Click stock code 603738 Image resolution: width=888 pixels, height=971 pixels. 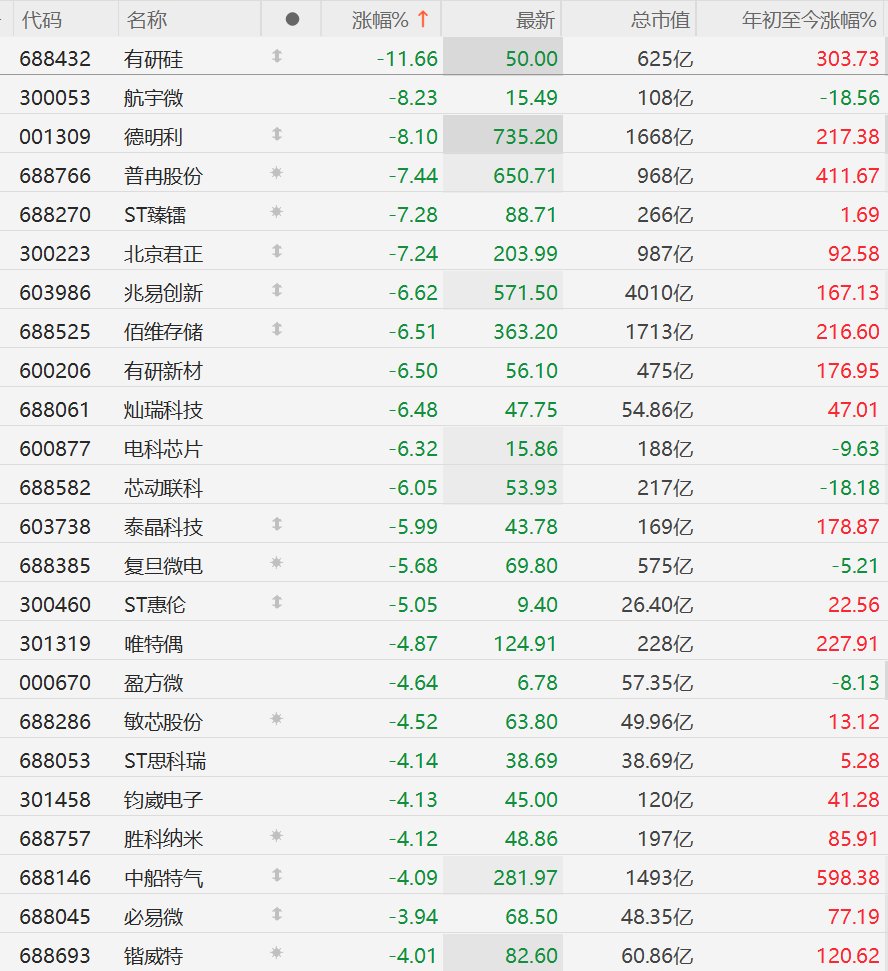[x=55, y=527]
